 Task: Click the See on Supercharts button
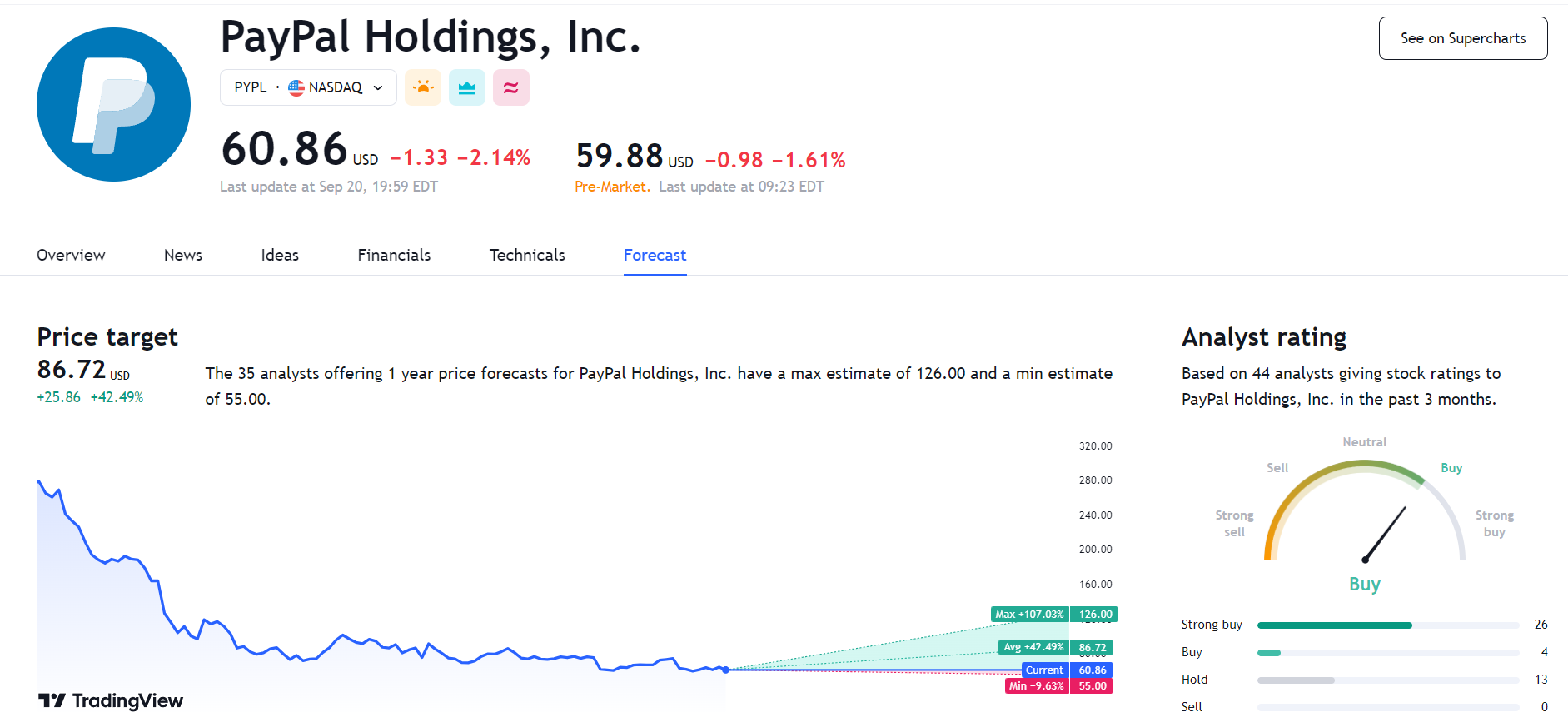(1463, 38)
